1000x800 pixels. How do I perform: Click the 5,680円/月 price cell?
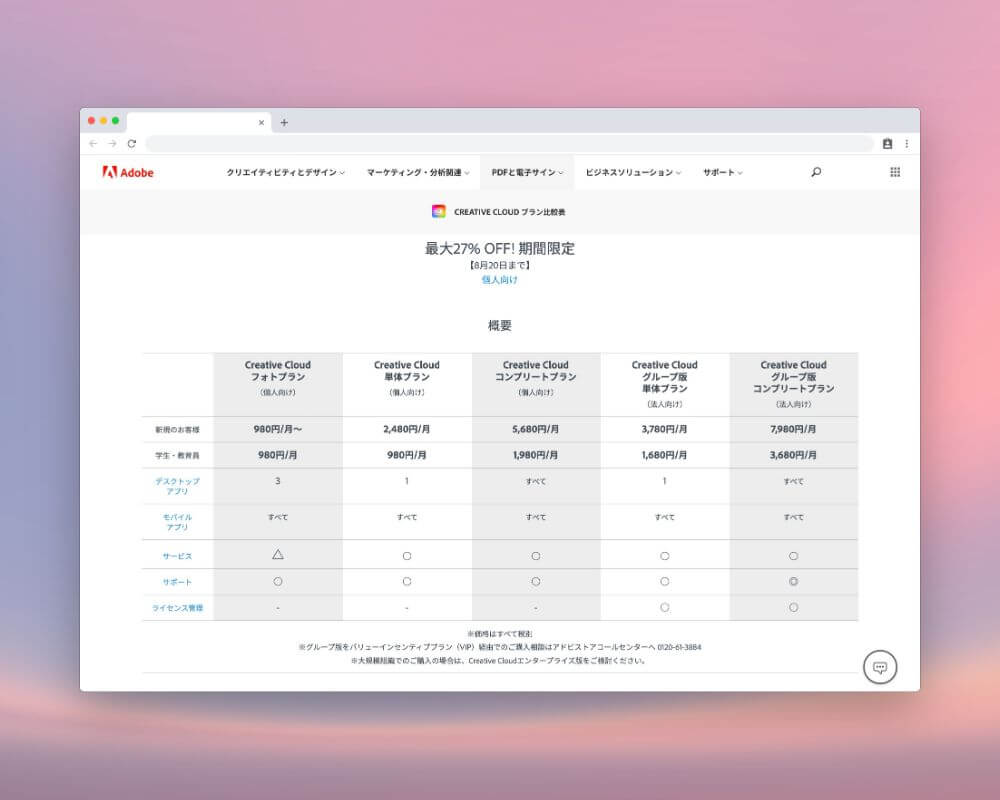(x=536, y=429)
